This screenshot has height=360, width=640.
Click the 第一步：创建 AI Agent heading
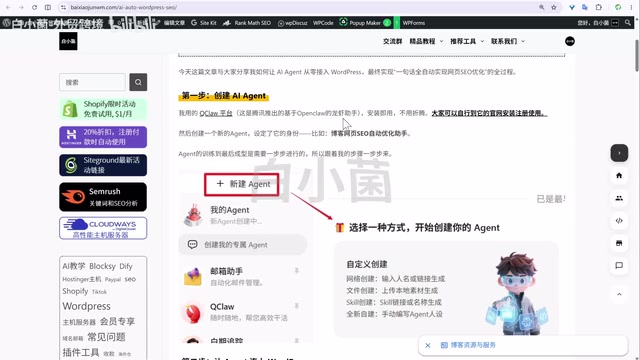(x=224, y=96)
